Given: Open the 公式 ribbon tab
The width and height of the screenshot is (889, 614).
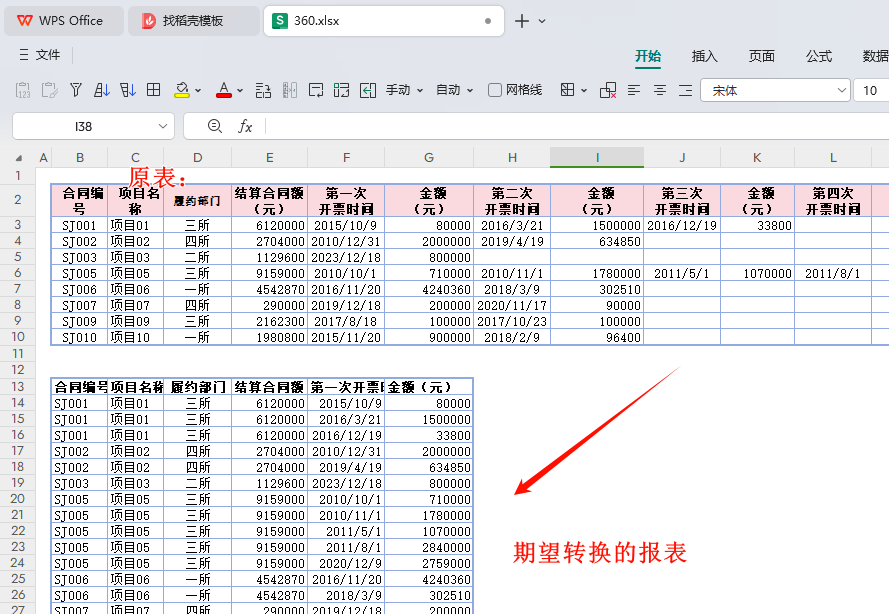Looking at the screenshot, I should pos(819,56).
